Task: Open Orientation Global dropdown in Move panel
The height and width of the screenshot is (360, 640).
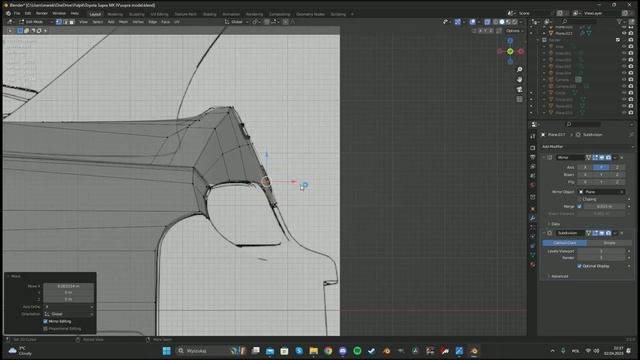Action: (x=69, y=314)
